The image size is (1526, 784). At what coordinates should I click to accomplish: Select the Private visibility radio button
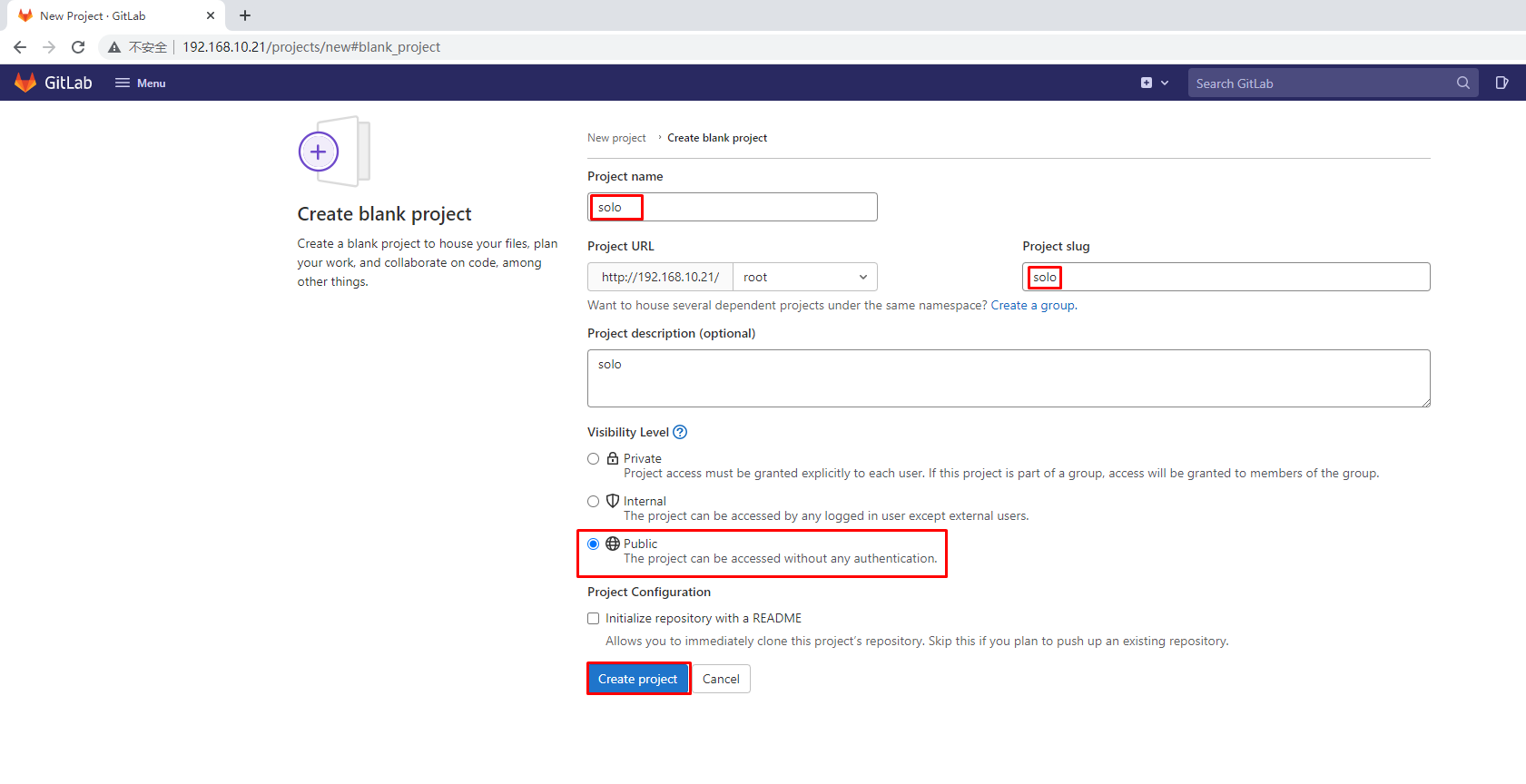(x=594, y=459)
